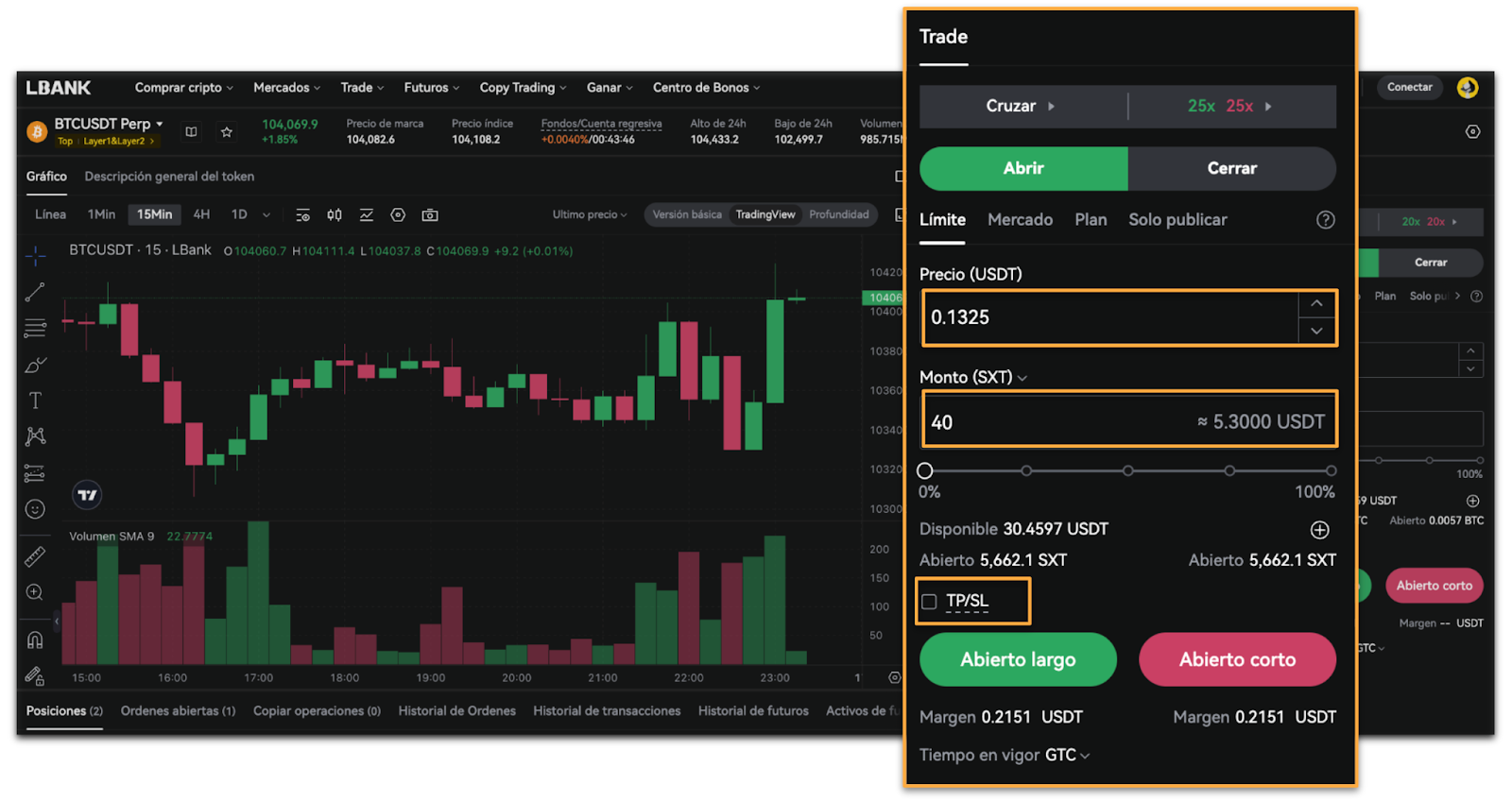Open the order type help question icon
Image resolution: width=1512 pixels, height=801 pixels.
[1326, 220]
